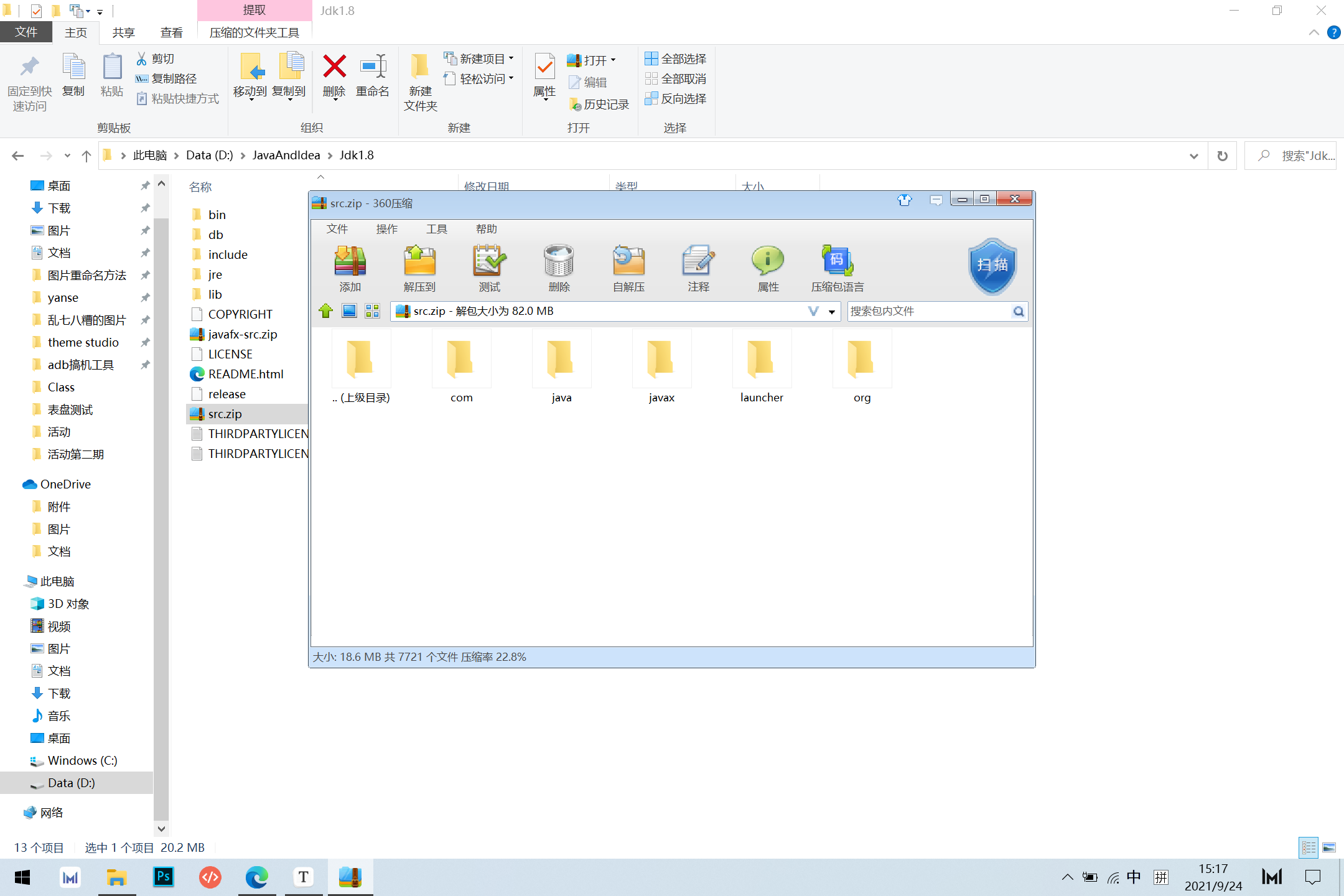Image resolution: width=1344 pixels, height=896 pixels.
Task: Toggle details view in Explorer status bar
Action: pyautogui.click(x=1308, y=847)
